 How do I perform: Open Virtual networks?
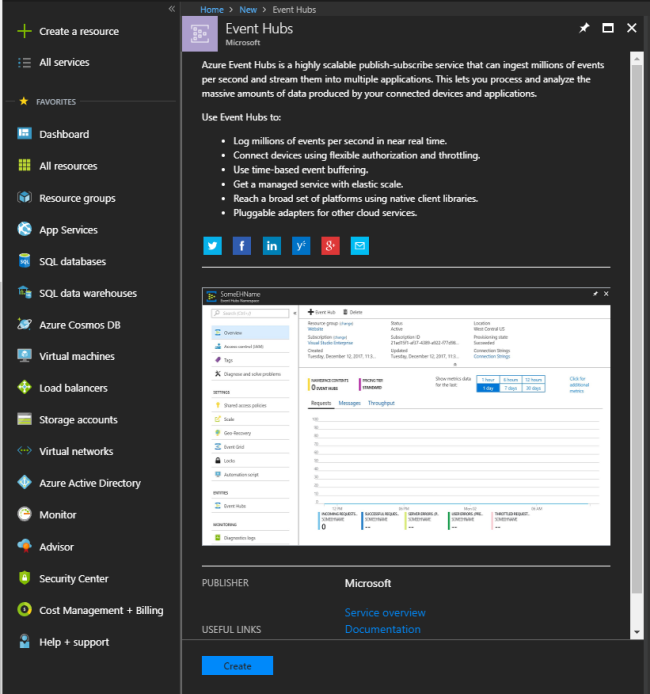pyautogui.click(x=65, y=451)
